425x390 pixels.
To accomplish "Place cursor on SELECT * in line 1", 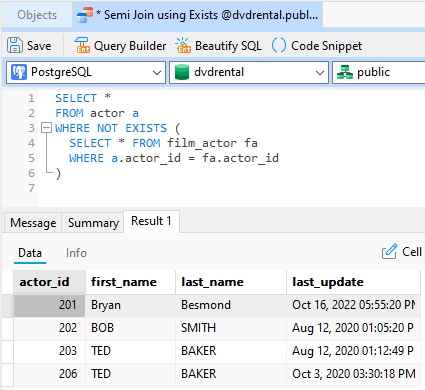I will (83, 98).
